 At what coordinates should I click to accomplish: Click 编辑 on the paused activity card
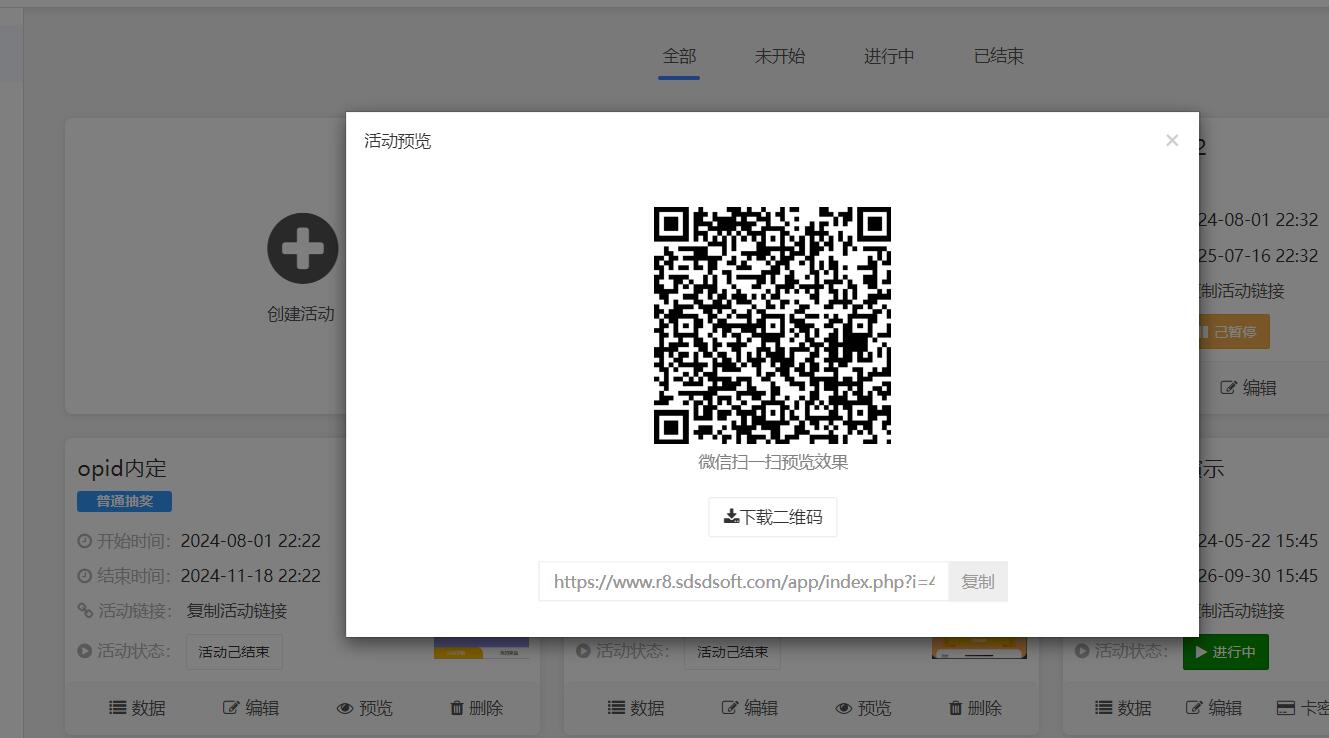[x=1249, y=388]
